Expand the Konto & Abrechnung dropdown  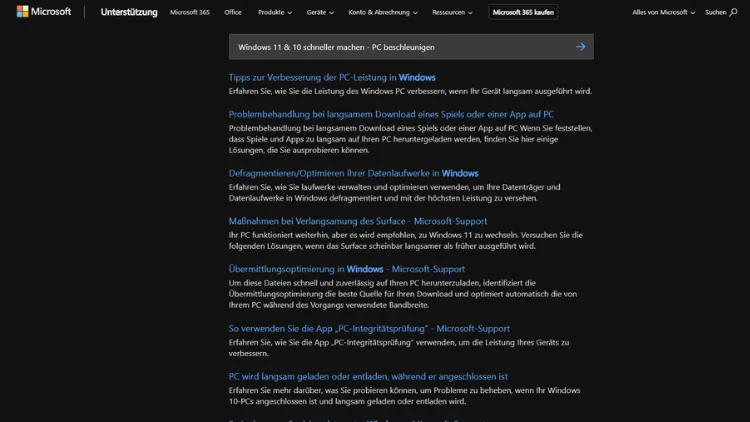[x=383, y=12]
